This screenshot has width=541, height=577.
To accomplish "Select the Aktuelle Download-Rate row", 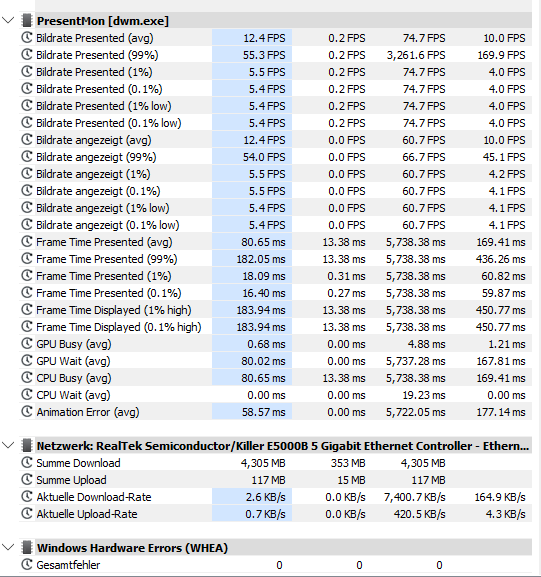I will 275,497.
